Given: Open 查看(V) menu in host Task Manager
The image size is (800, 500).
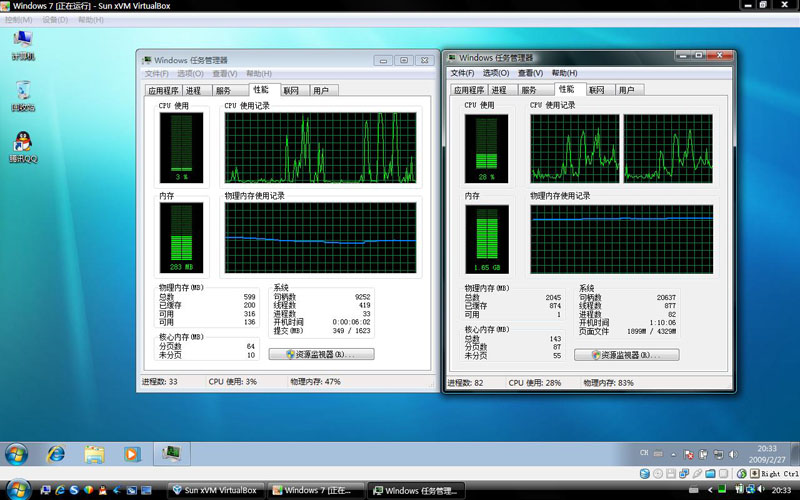Looking at the screenshot, I should [x=531, y=73].
